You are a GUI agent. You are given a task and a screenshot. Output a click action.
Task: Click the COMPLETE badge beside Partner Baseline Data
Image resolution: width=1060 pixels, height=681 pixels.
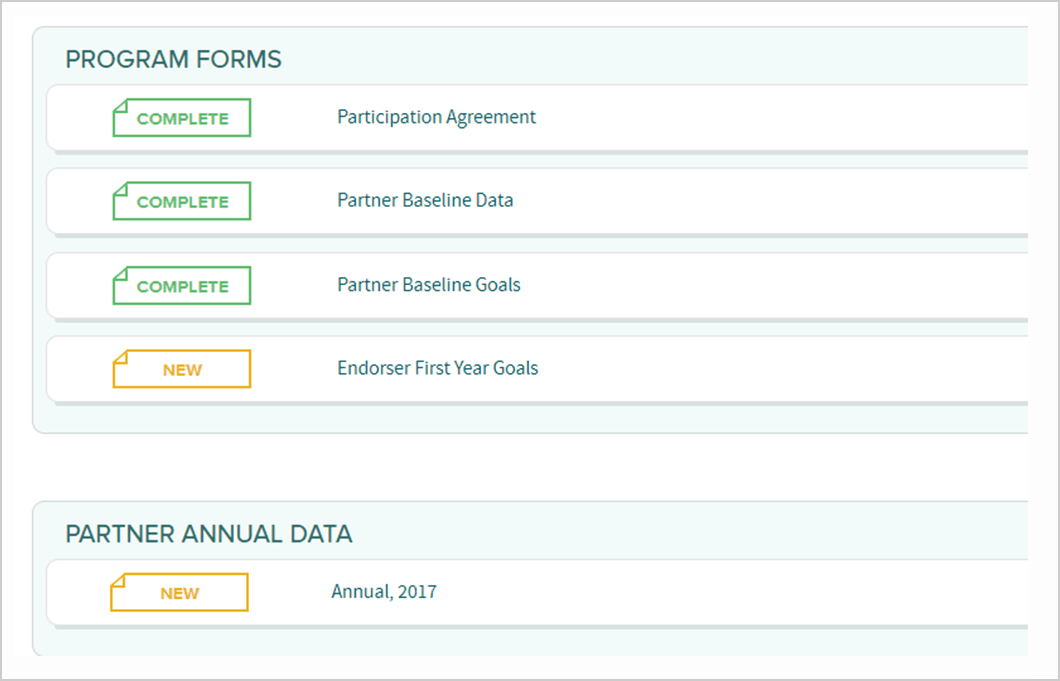click(x=182, y=201)
